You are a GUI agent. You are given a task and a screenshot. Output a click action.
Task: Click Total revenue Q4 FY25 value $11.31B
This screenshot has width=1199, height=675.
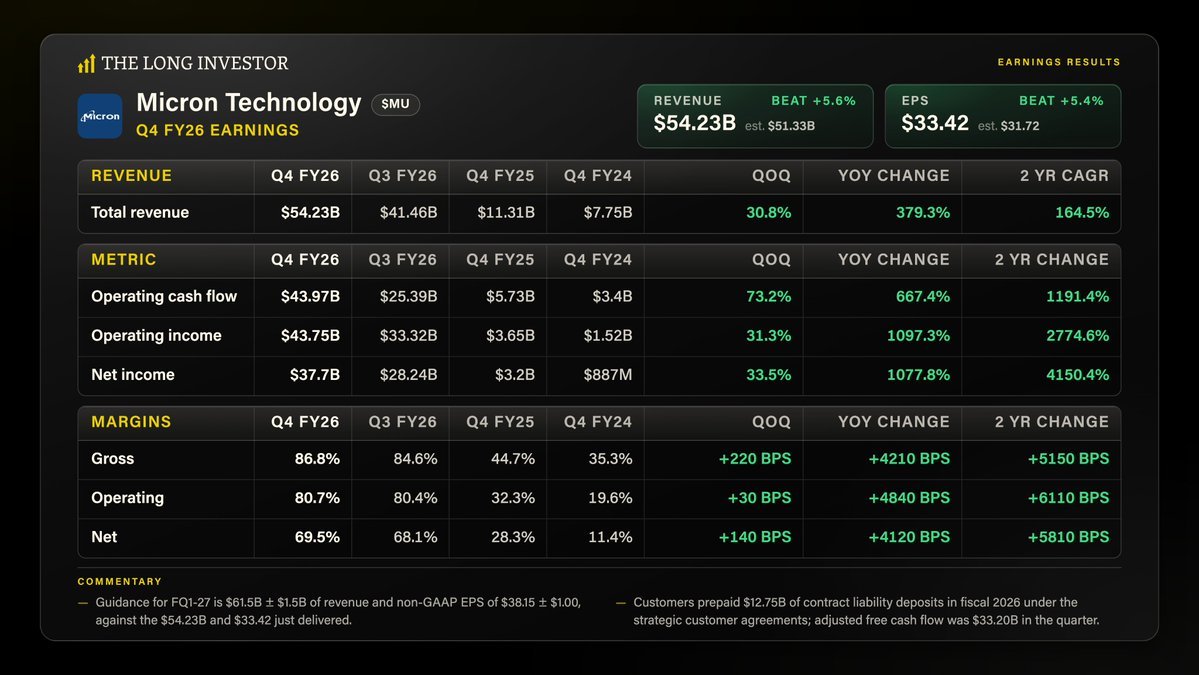coord(505,213)
